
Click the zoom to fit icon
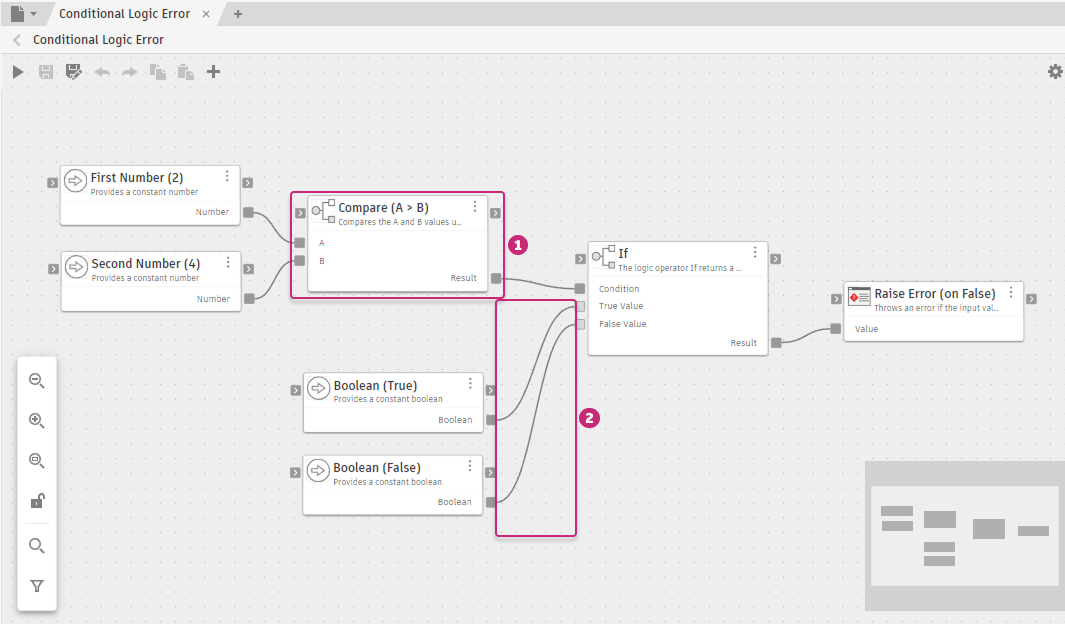click(x=37, y=460)
